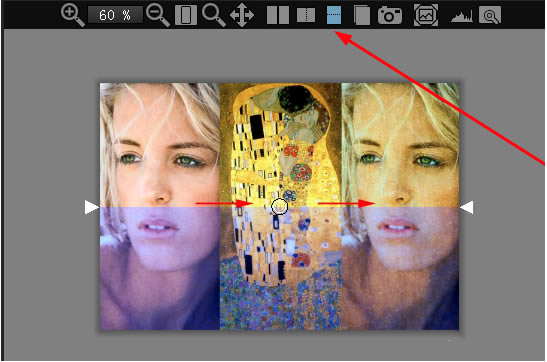
Task: Toggle the highlighted horizontal split preview
Action: [x=334, y=15]
